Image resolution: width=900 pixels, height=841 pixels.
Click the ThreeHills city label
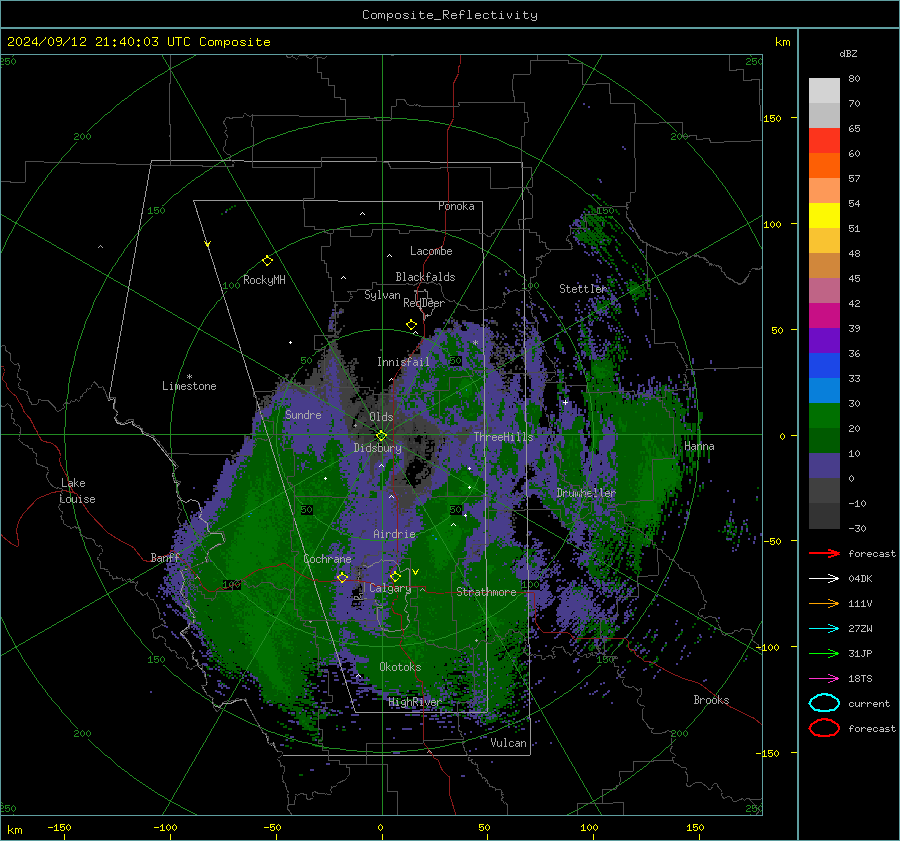coord(503,437)
